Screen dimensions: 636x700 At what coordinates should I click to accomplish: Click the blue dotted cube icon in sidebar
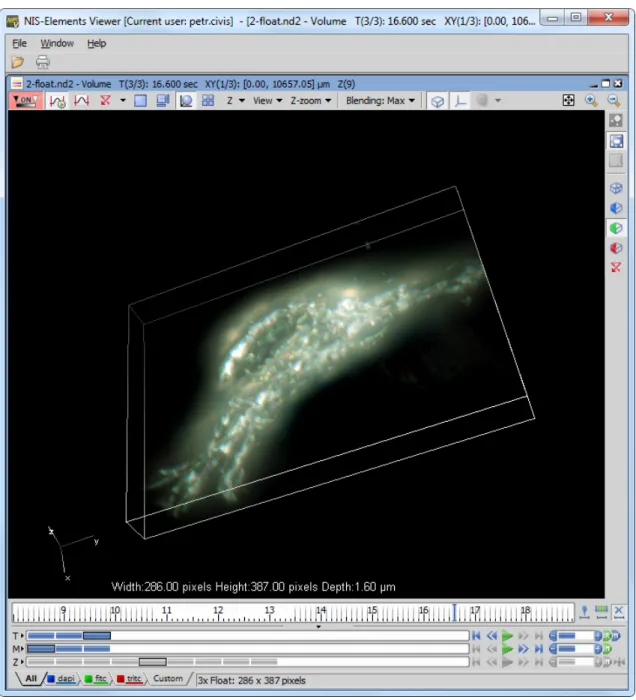click(616, 188)
